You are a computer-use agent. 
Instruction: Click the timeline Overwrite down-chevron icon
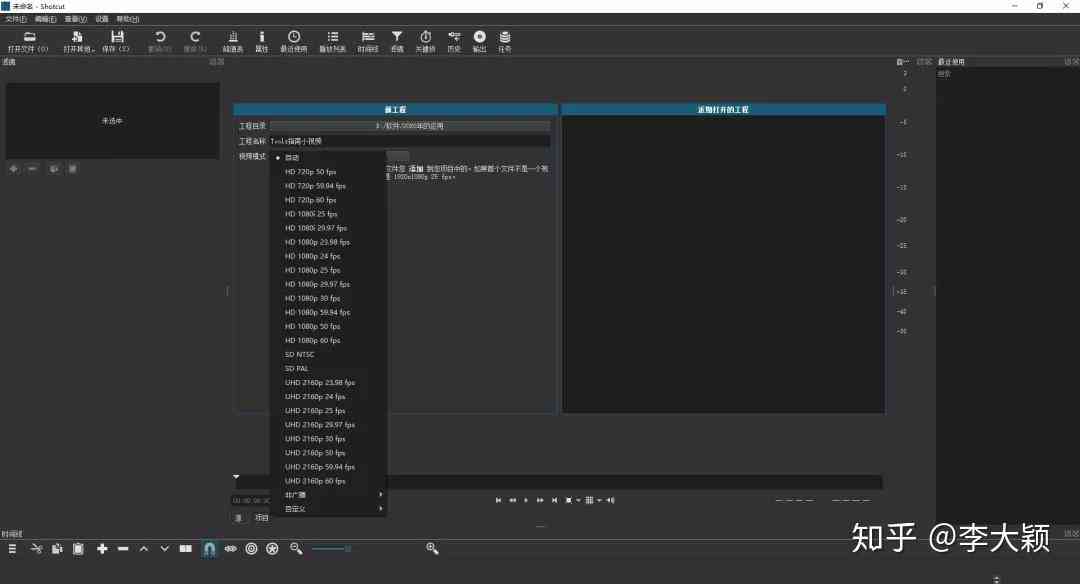coord(165,549)
